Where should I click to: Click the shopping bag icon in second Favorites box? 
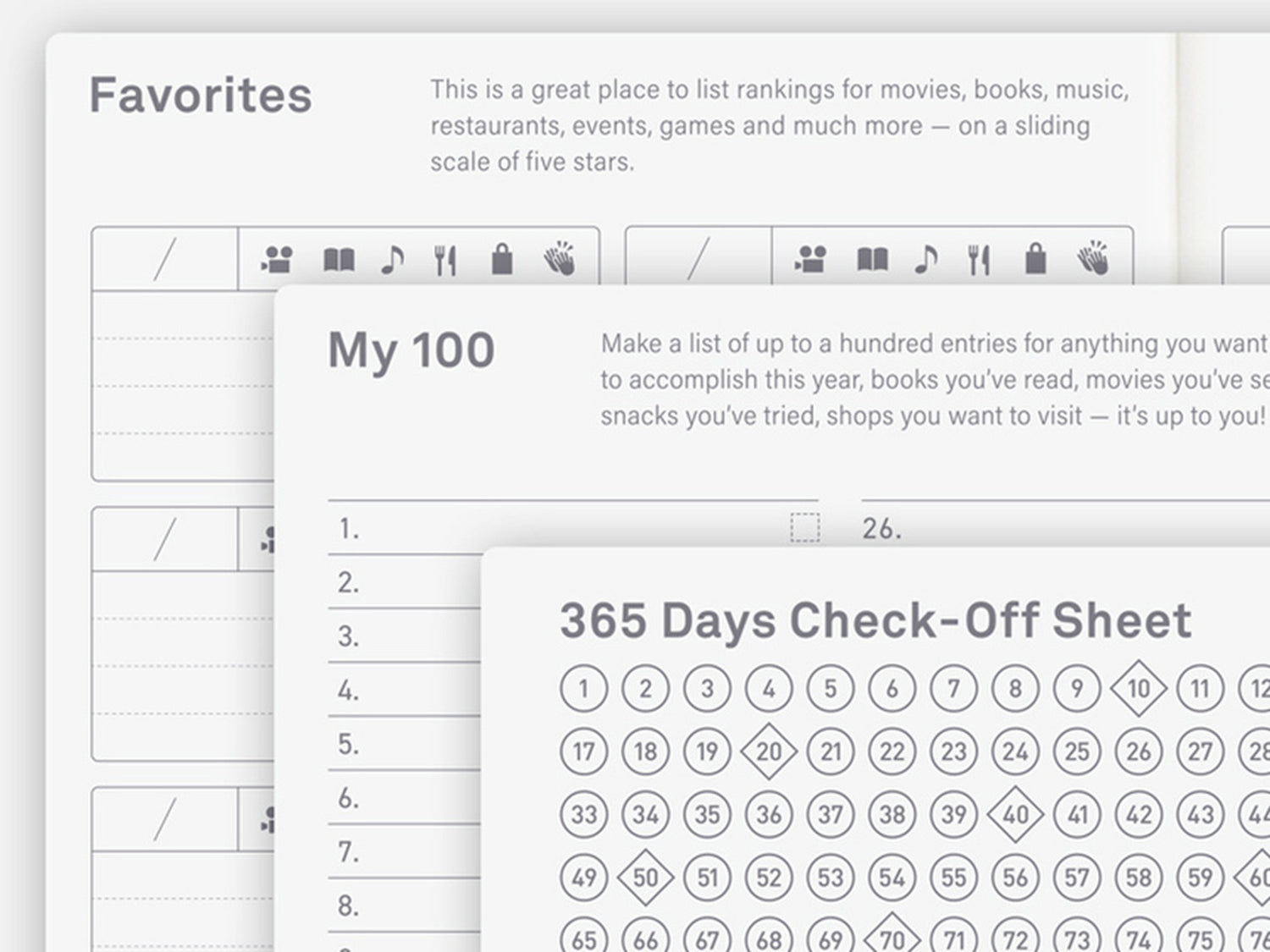click(1035, 259)
